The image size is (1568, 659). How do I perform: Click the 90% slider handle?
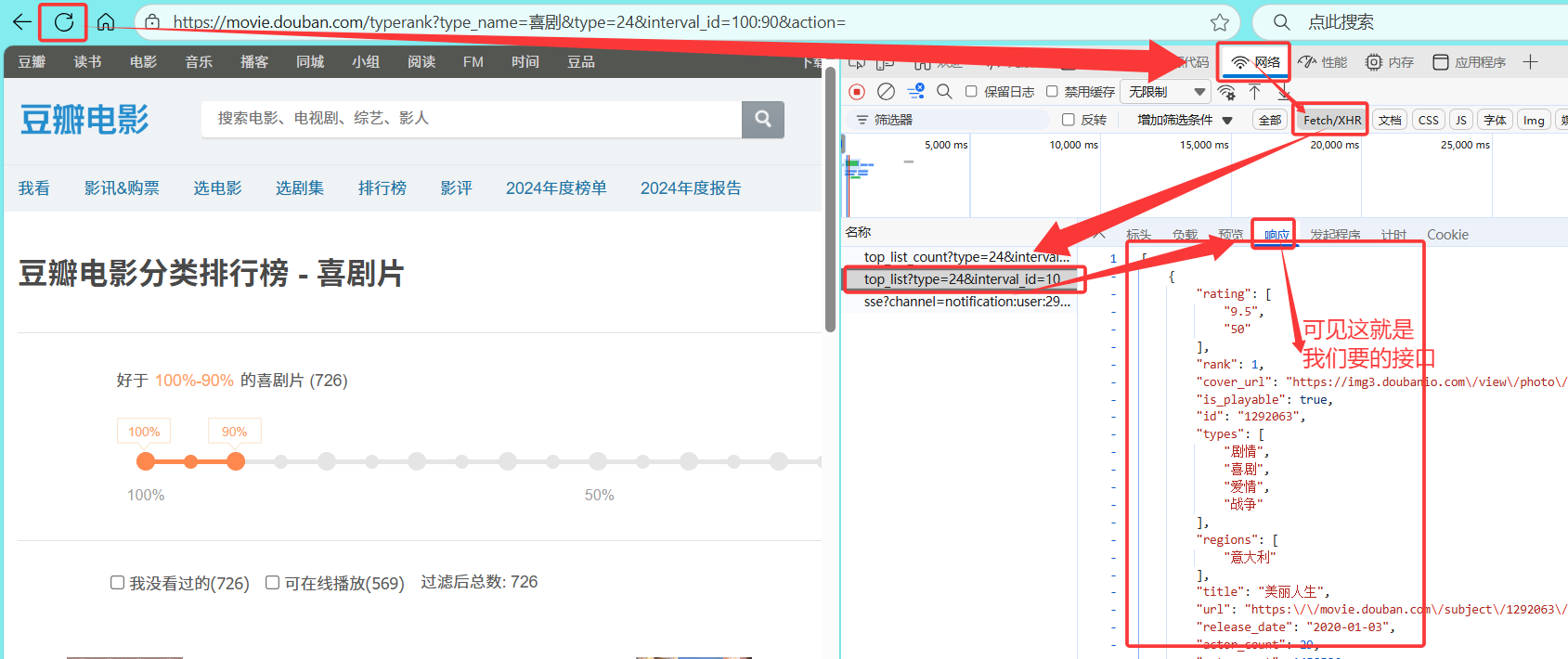(x=236, y=461)
